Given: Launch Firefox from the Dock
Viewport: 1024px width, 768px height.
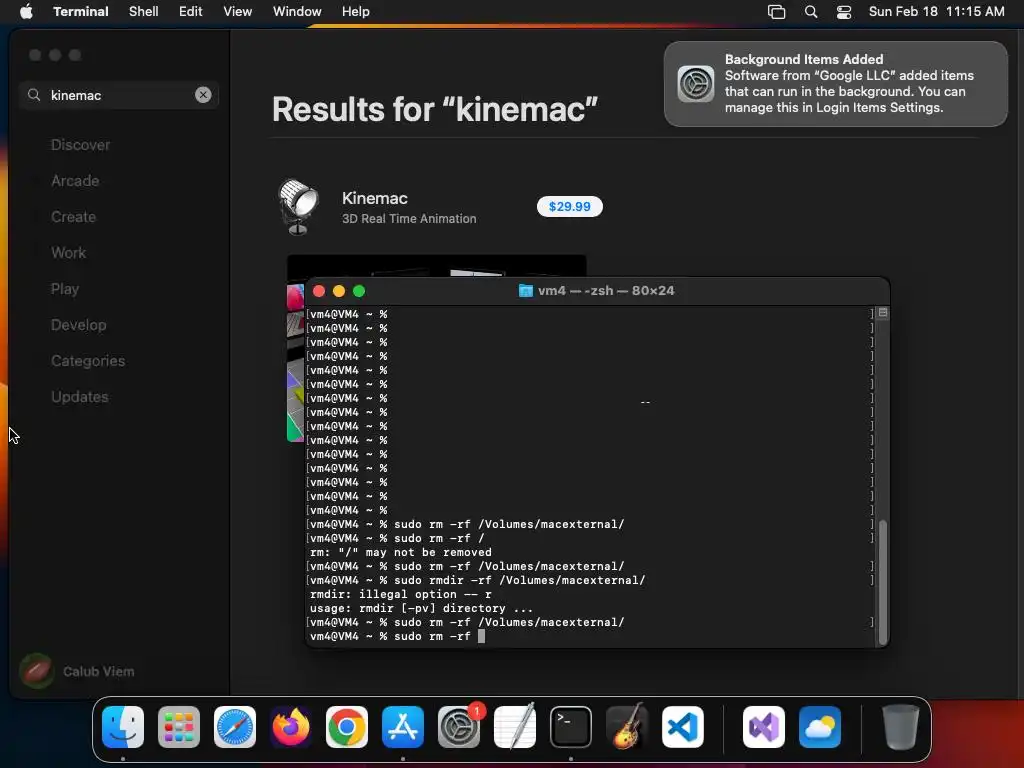Looking at the screenshot, I should pyautogui.click(x=291, y=727).
